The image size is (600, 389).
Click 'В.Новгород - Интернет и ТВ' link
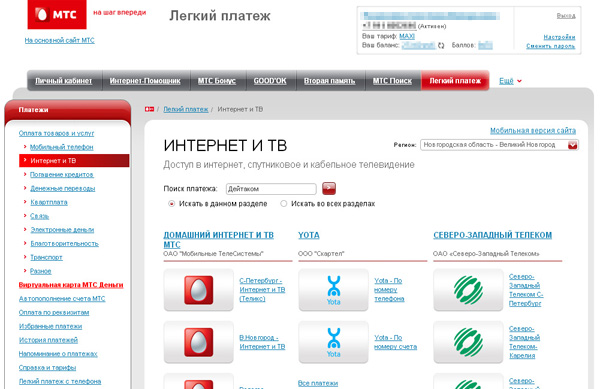pyautogui.click(x=262, y=342)
